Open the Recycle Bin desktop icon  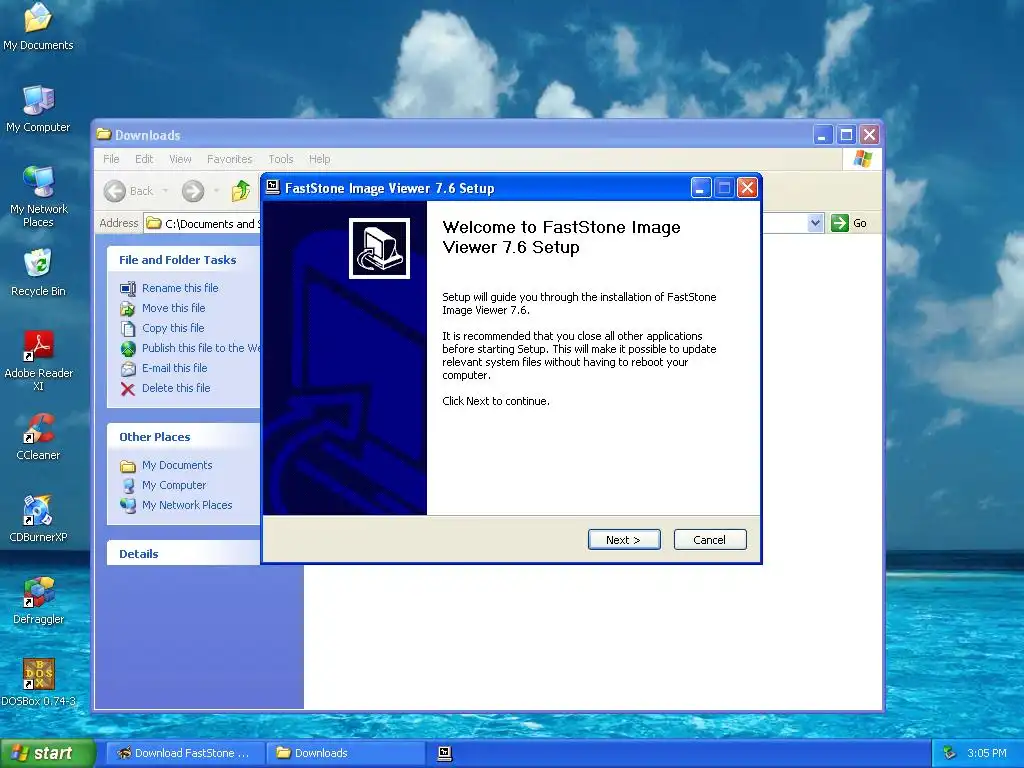(x=38, y=272)
